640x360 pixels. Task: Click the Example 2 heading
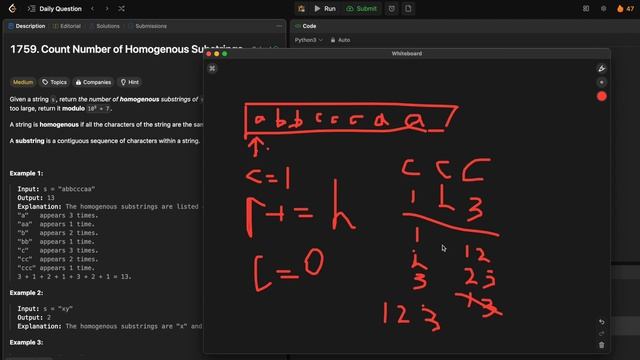pos(26,293)
